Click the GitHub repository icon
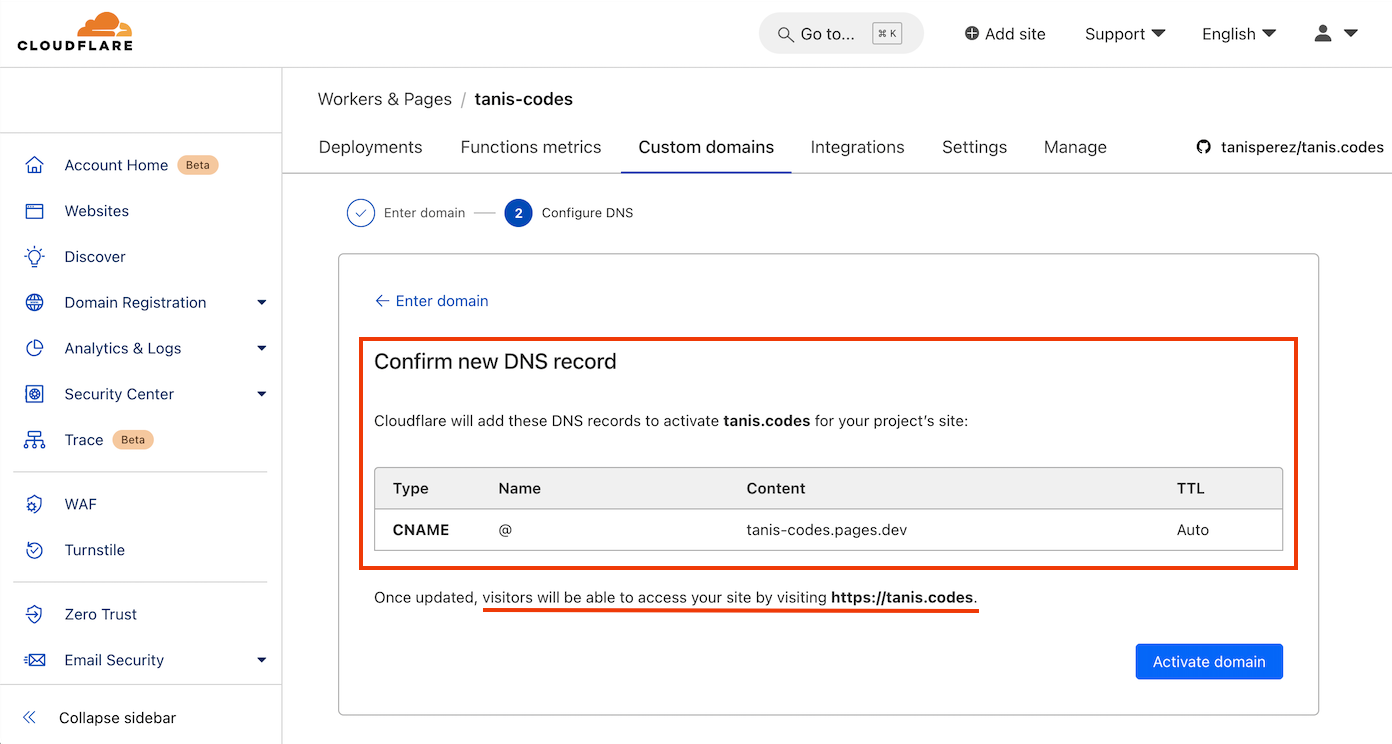This screenshot has height=744, width=1392. click(x=1203, y=146)
